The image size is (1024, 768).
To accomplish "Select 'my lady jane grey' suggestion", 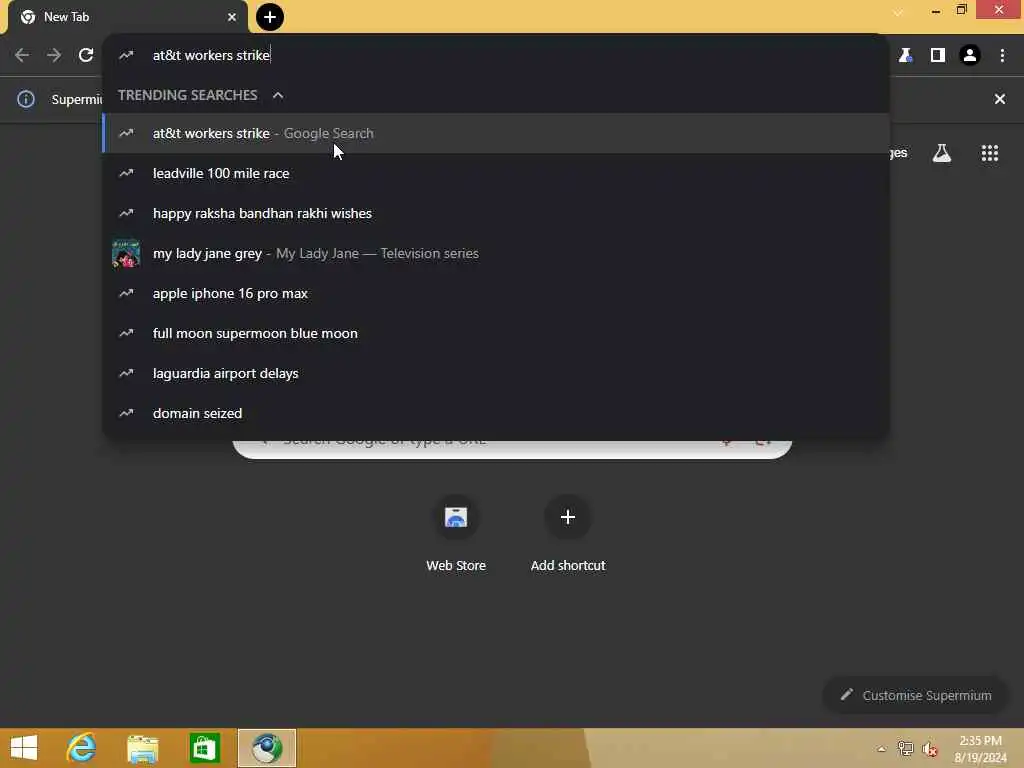I will click(496, 253).
